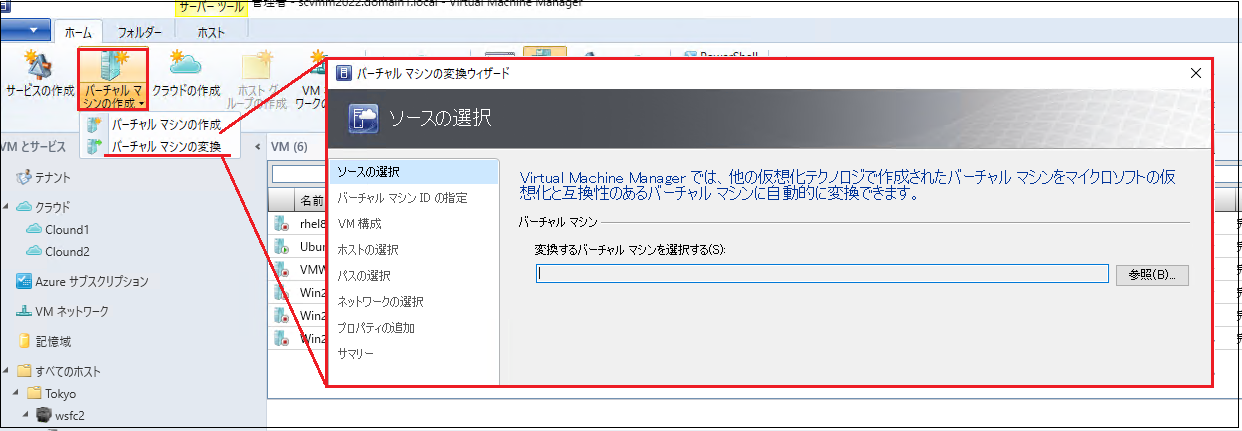
Task: Click the wizard title bar icon
Action: tap(343, 73)
